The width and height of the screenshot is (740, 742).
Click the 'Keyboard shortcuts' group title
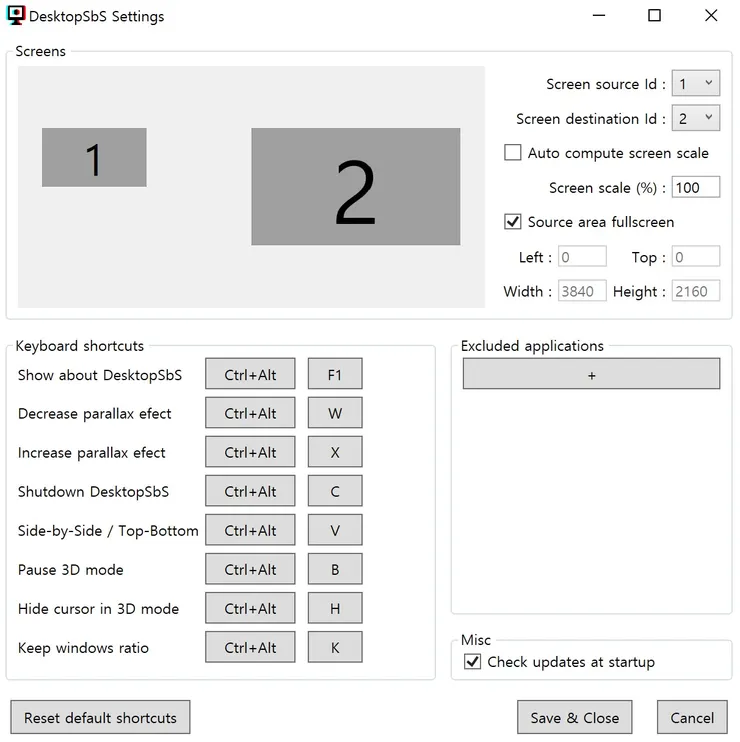pos(79,346)
